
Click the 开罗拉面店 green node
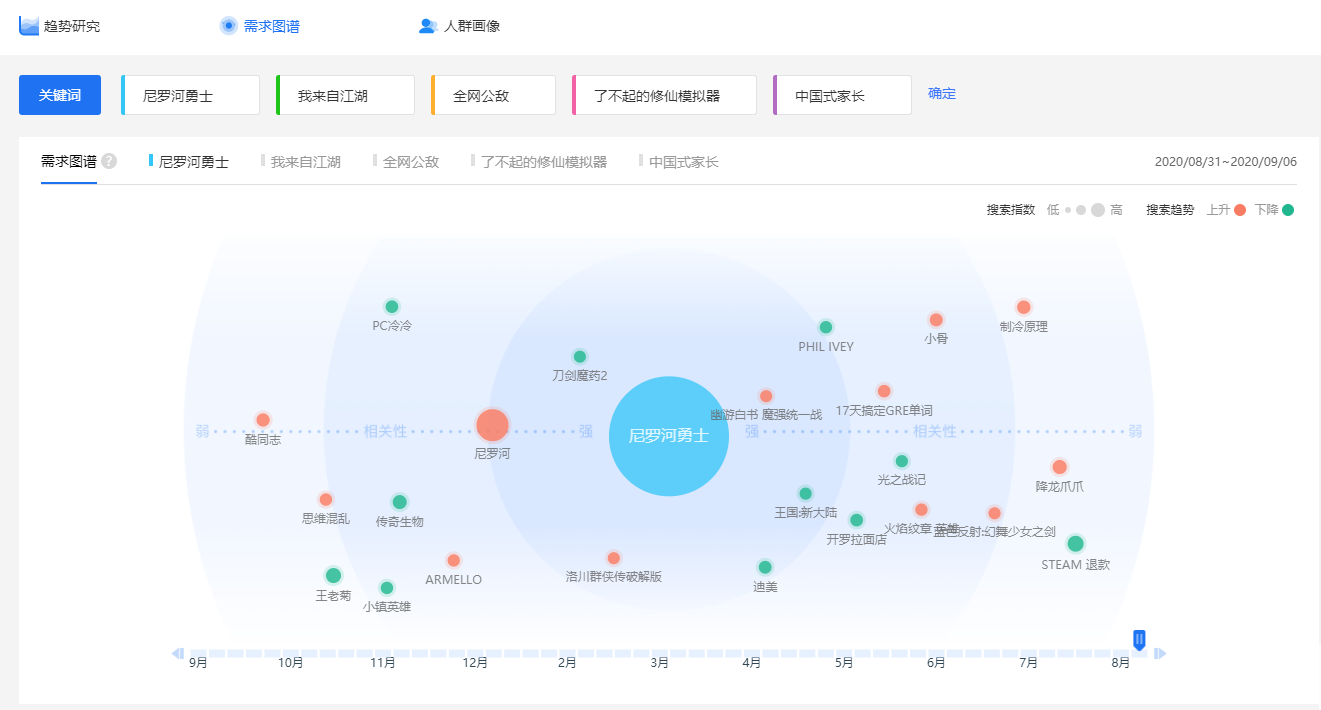click(x=856, y=520)
